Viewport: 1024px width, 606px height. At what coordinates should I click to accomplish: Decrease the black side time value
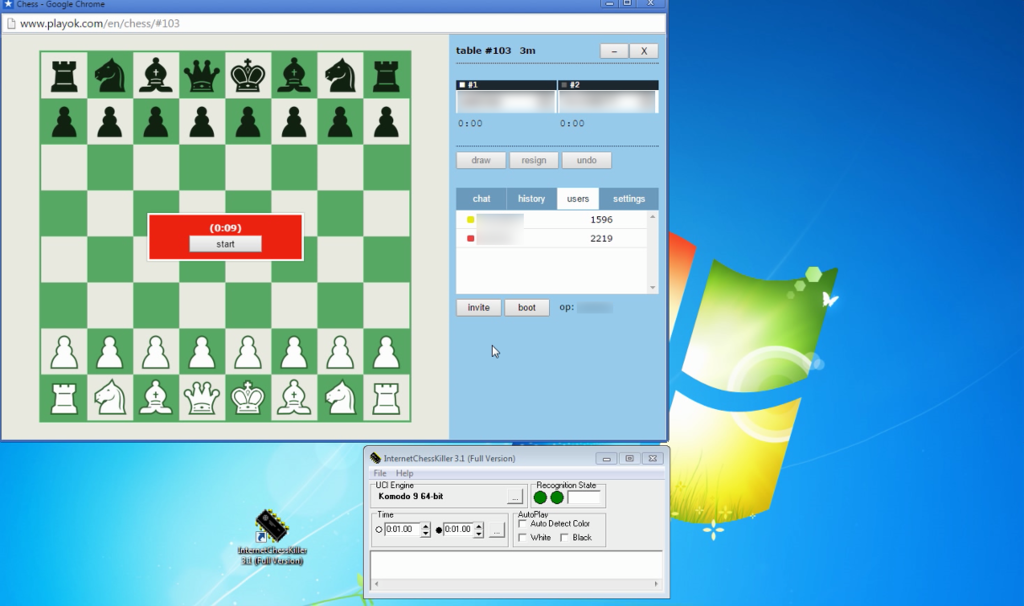click(x=479, y=534)
